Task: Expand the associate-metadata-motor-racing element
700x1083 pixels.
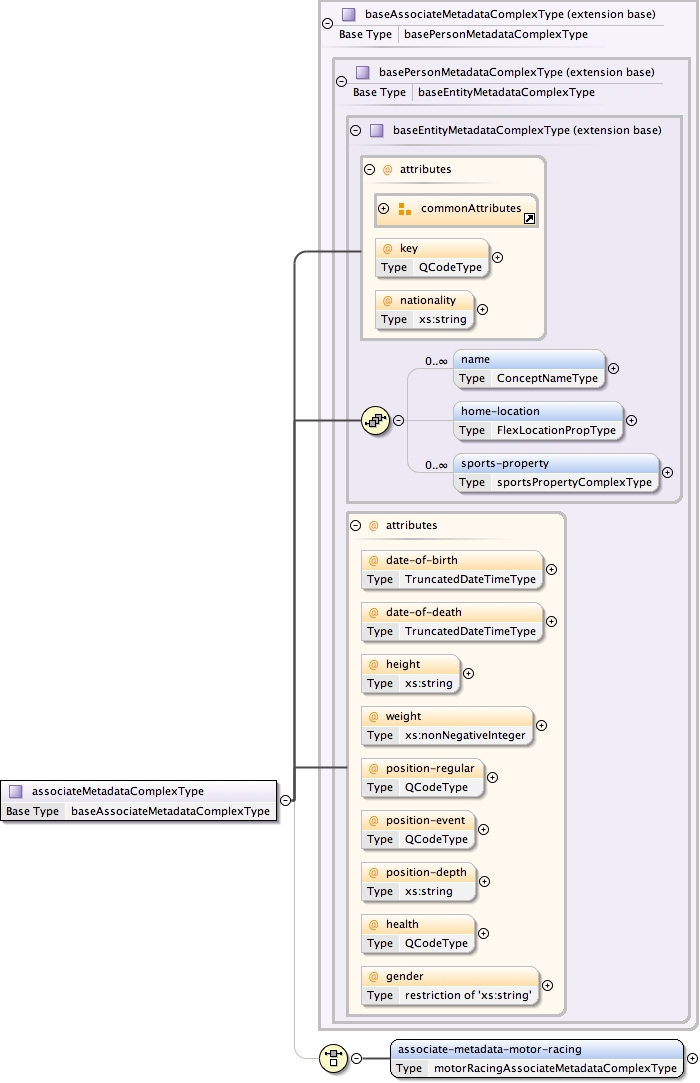Action: click(x=692, y=1058)
